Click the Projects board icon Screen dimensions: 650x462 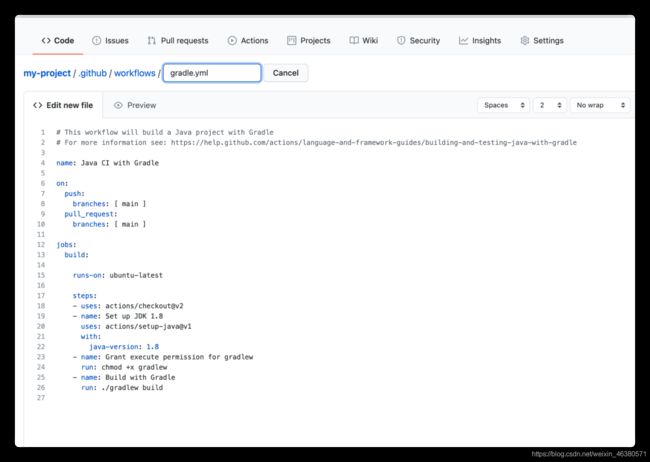292,41
